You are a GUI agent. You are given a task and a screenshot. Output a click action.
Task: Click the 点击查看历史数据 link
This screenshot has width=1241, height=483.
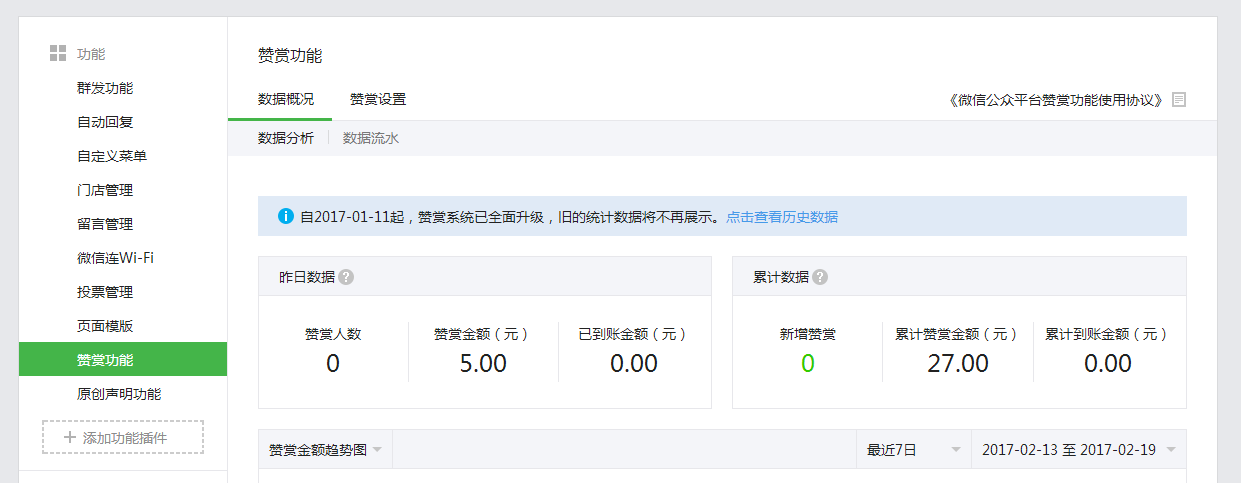(782, 216)
